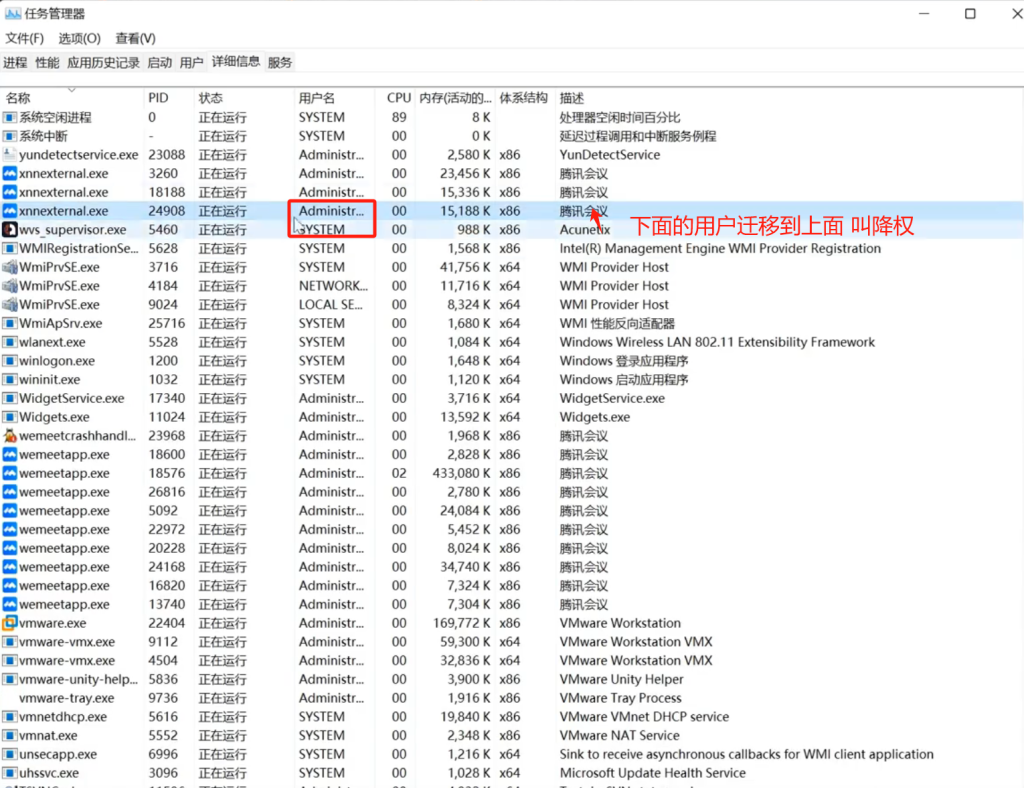This screenshot has height=788, width=1024.
Task: Click the vmnetdhcp.exe process icon
Action: [x=9, y=717]
